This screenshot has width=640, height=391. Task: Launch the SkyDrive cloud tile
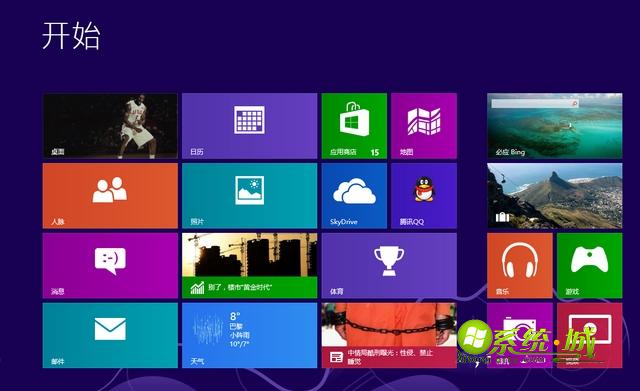[354, 196]
